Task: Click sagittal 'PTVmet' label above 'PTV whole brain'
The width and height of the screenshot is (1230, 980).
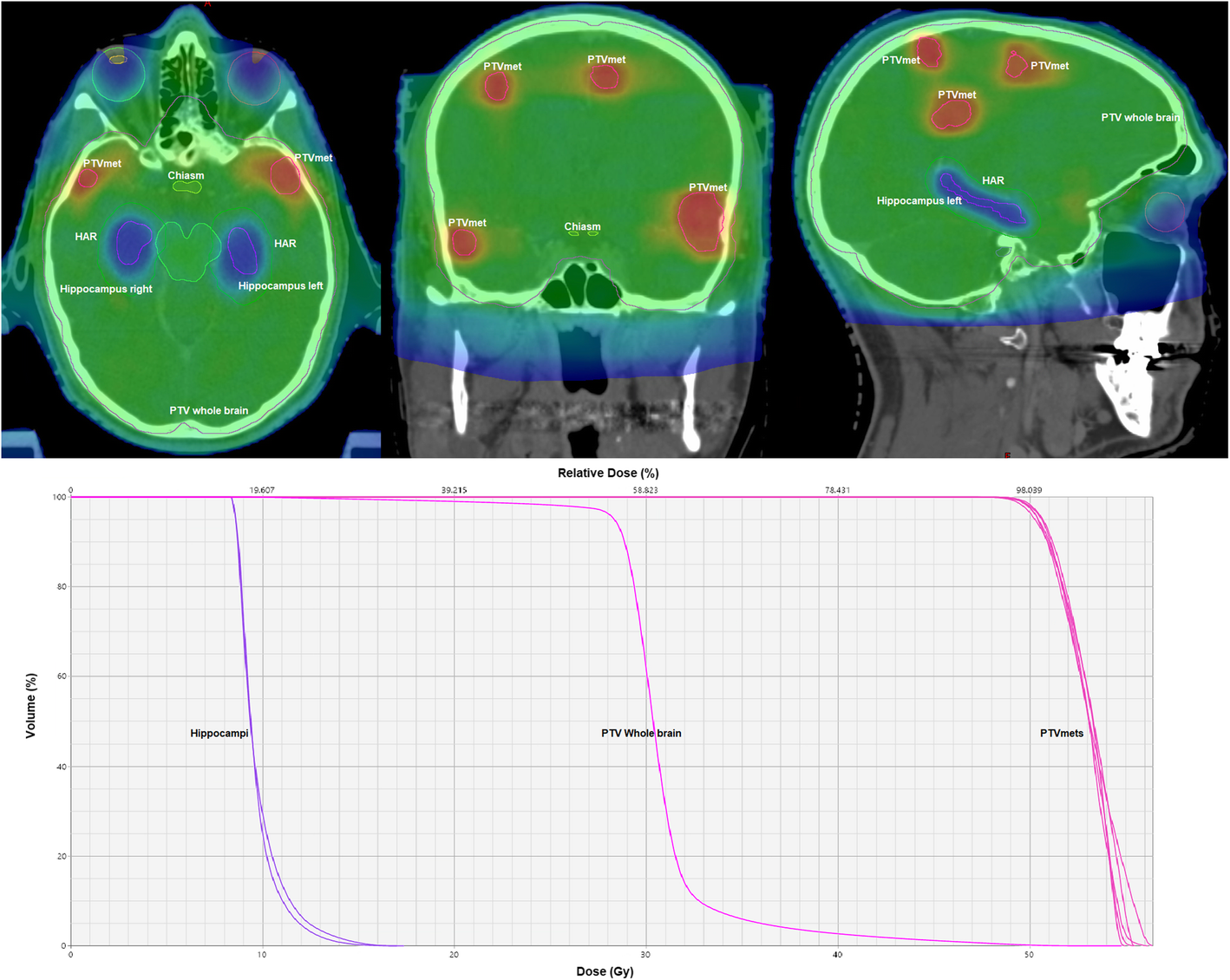Action: point(1050,66)
